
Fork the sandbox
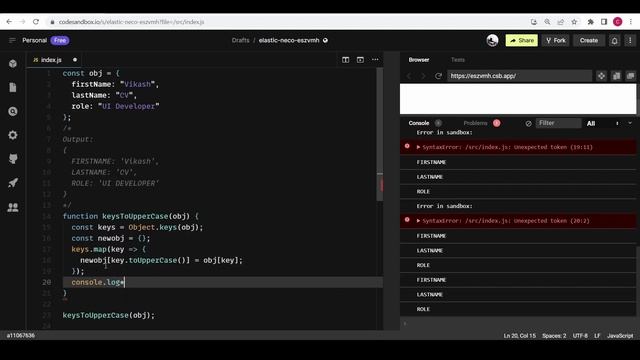click(556, 40)
